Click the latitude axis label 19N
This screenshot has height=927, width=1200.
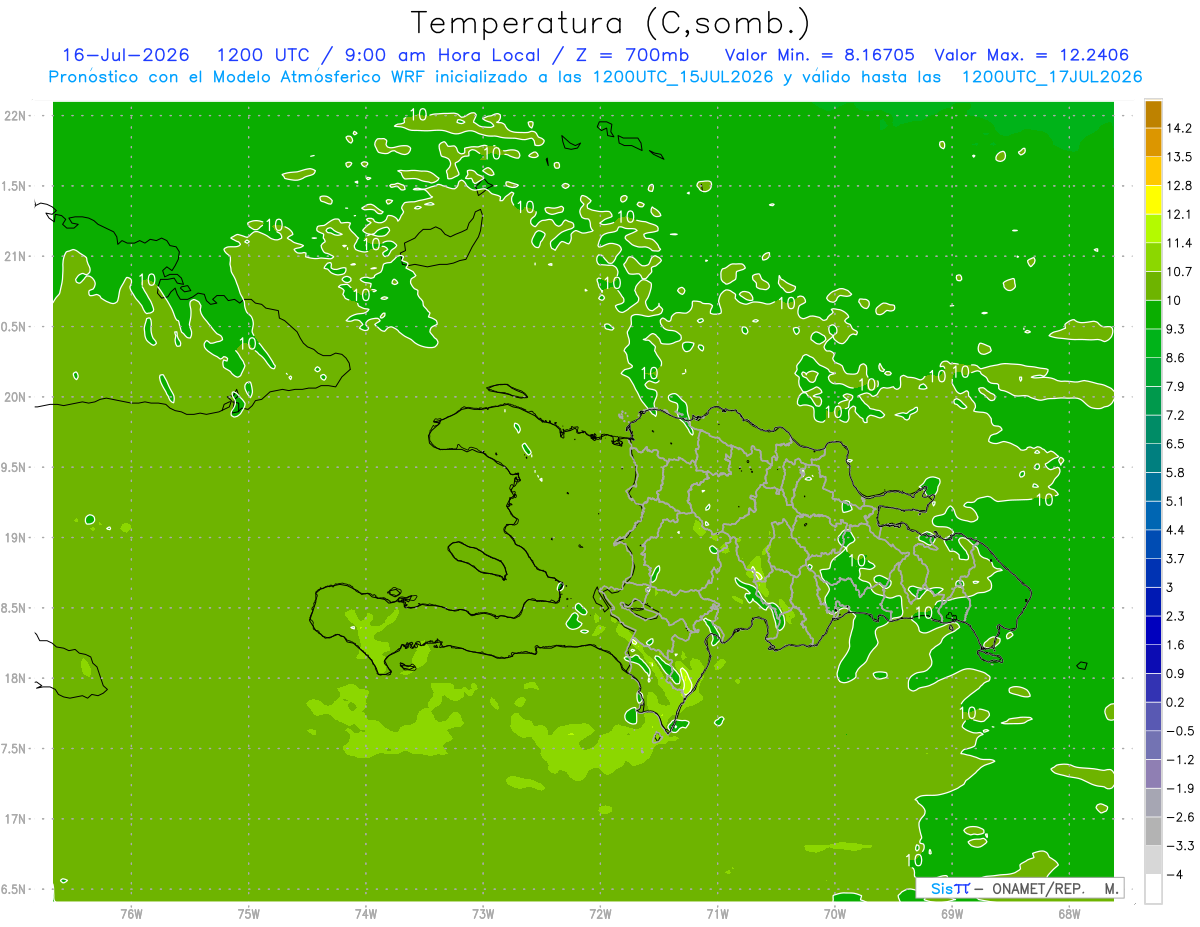14,537
